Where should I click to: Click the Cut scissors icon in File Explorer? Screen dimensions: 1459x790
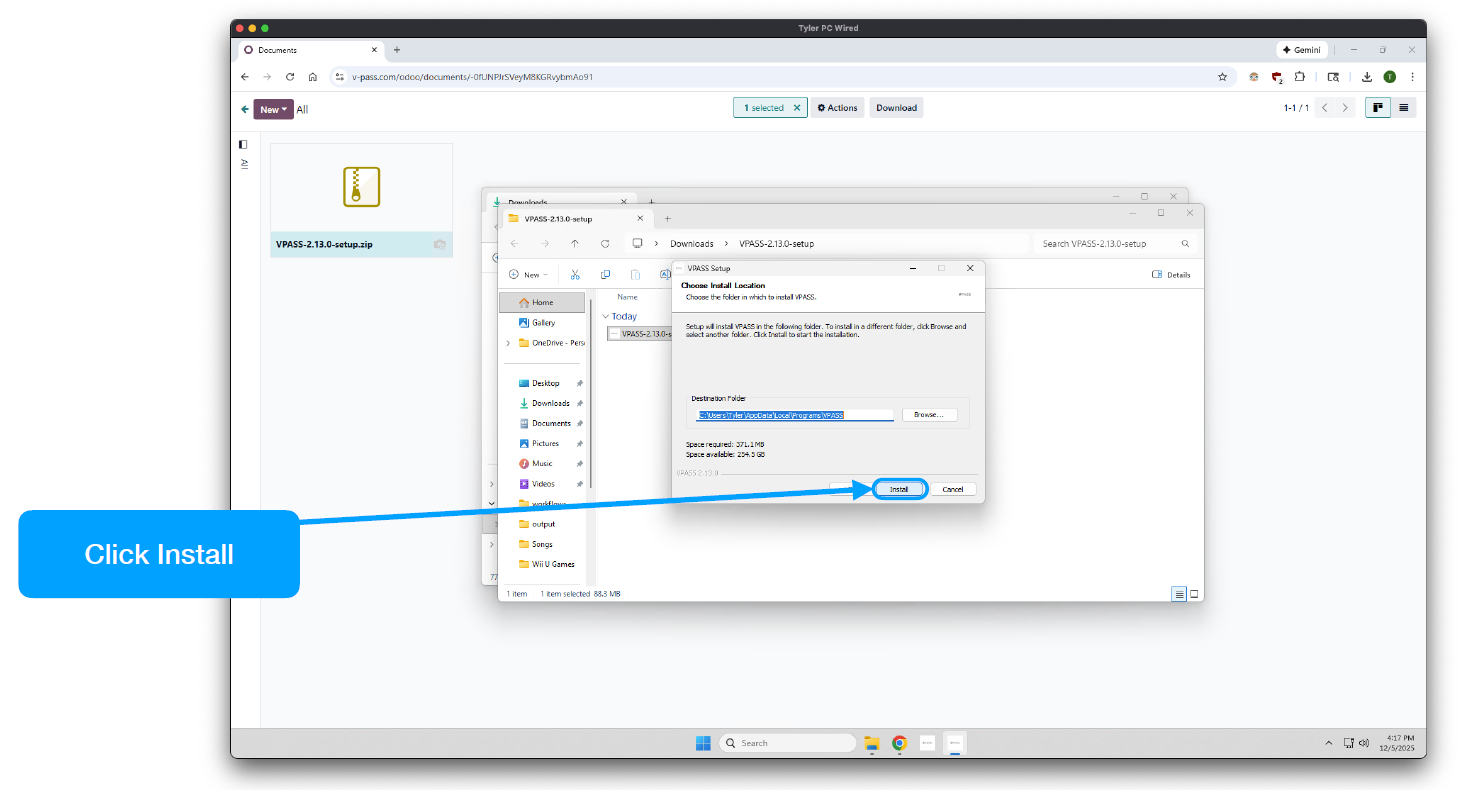pyautogui.click(x=575, y=274)
